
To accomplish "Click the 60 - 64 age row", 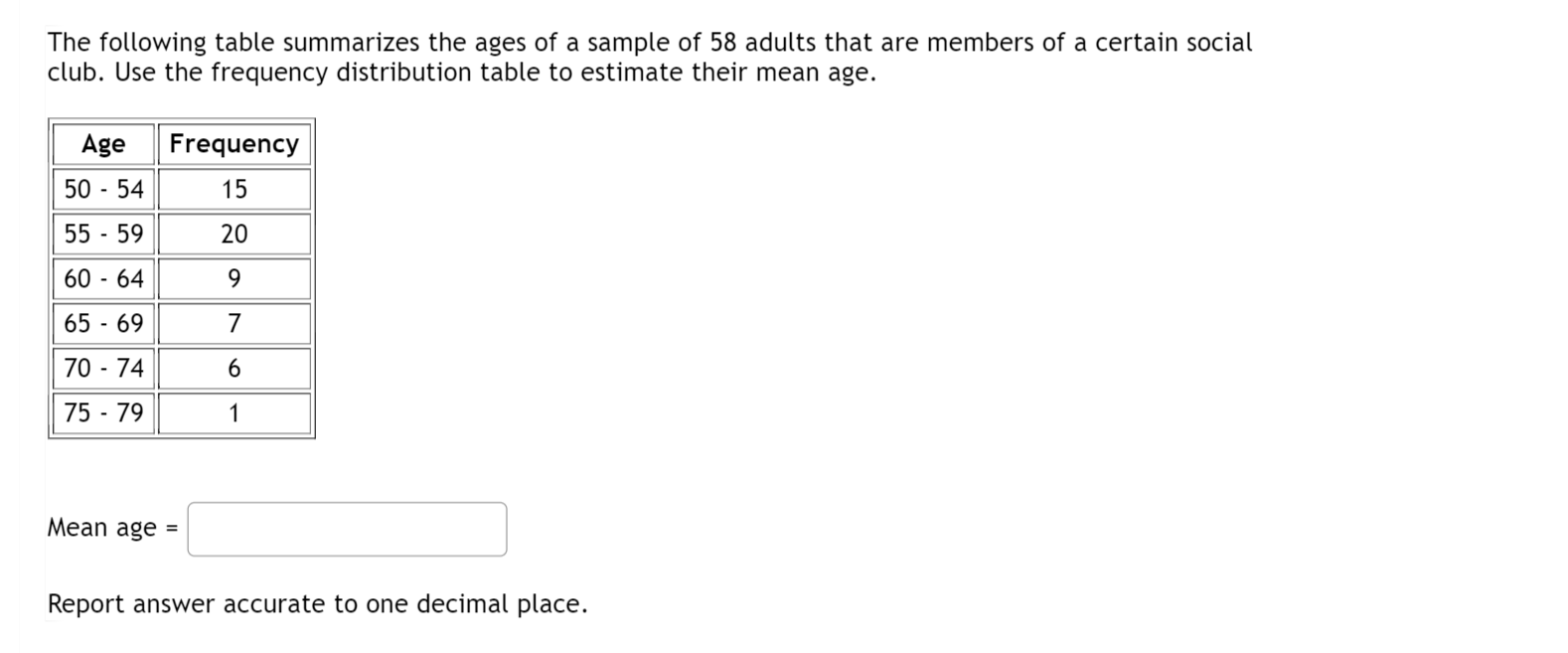I will coord(102,278).
